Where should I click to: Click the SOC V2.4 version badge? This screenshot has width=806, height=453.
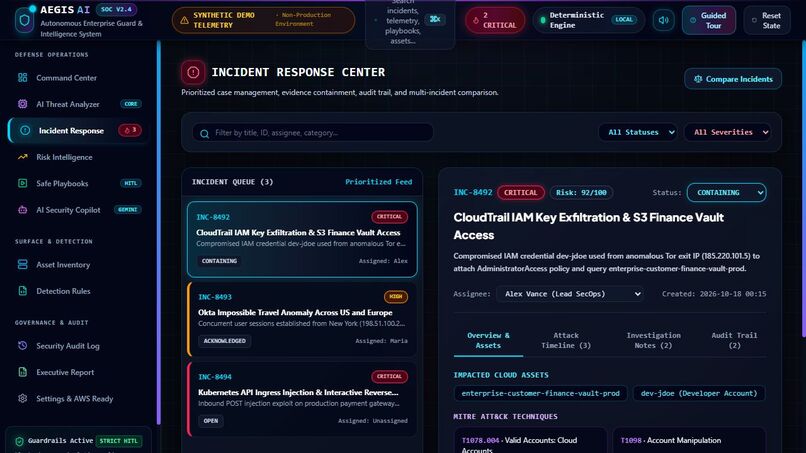[x=117, y=9]
